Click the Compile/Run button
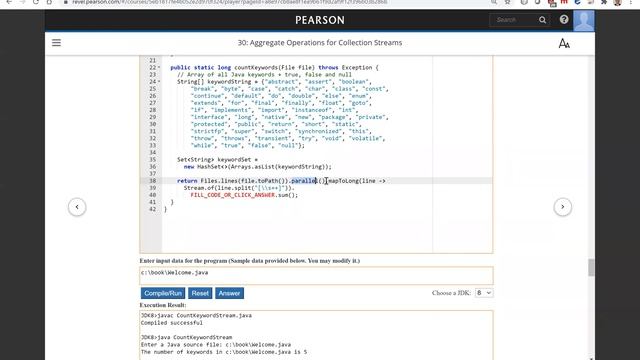 (163, 293)
